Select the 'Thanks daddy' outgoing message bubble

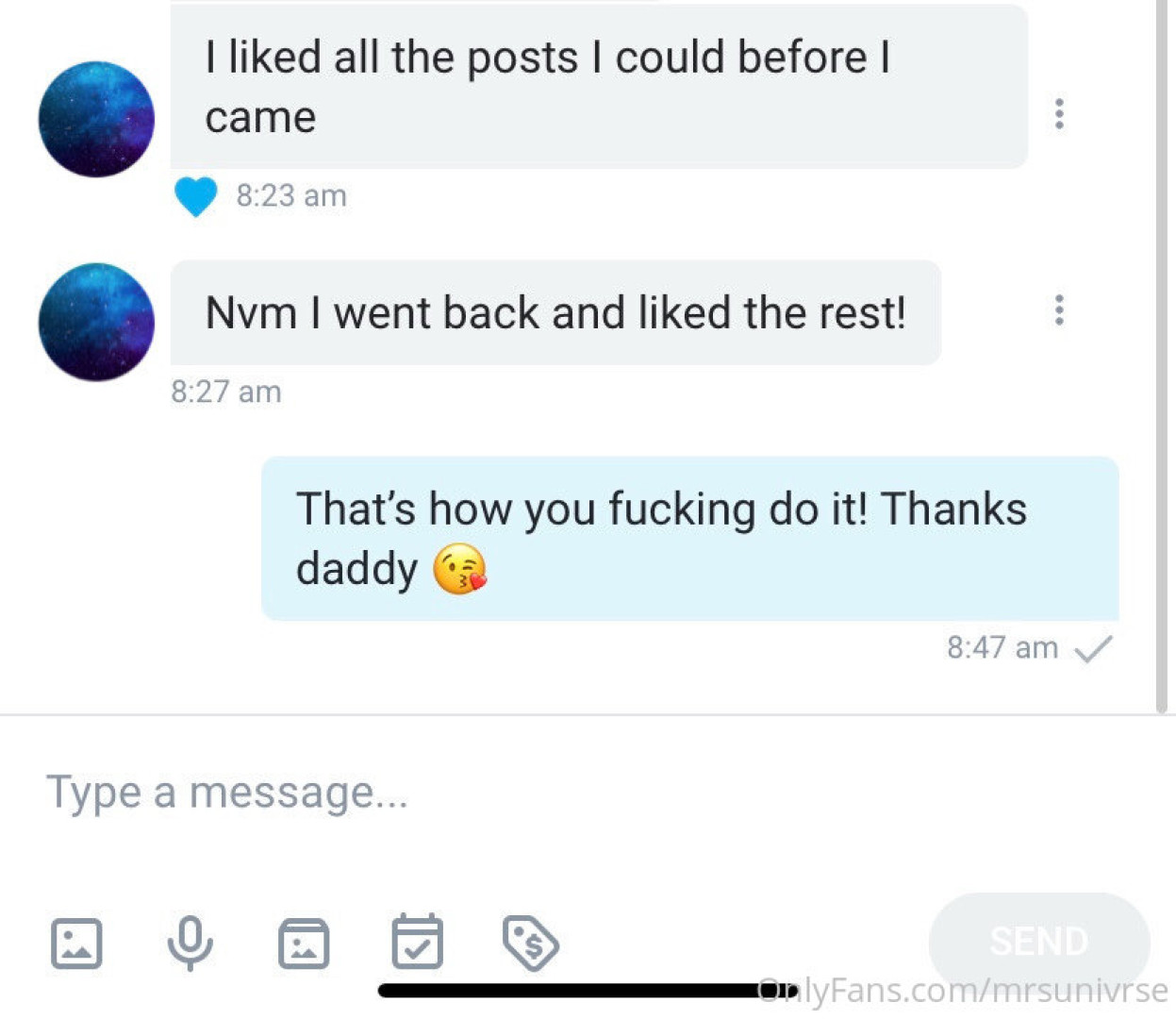click(689, 538)
